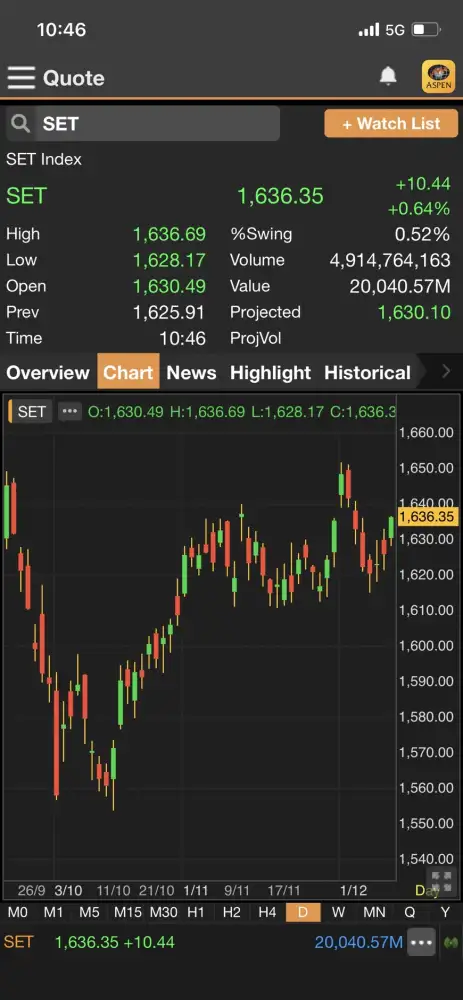Click the 1,636.35 price marker on axis
This screenshot has height=1000, width=463.
point(427,516)
